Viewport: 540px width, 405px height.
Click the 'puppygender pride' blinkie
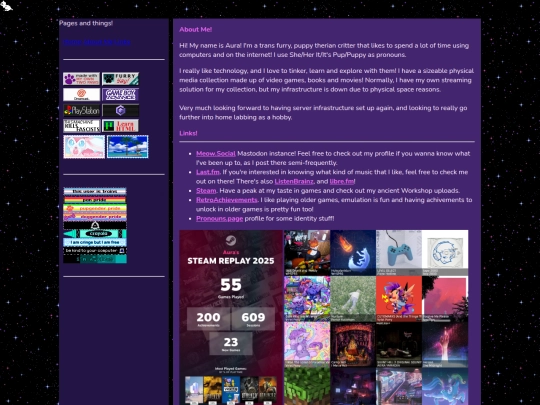click(x=95, y=208)
